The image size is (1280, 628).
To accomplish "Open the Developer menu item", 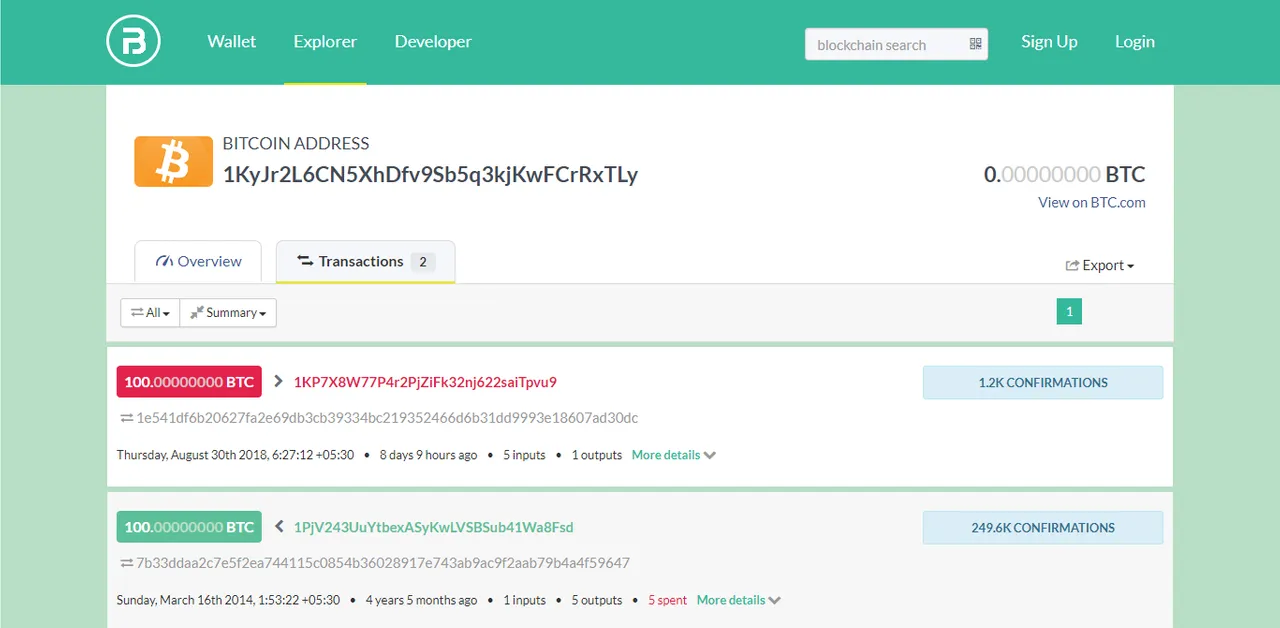I will click(x=433, y=42).
